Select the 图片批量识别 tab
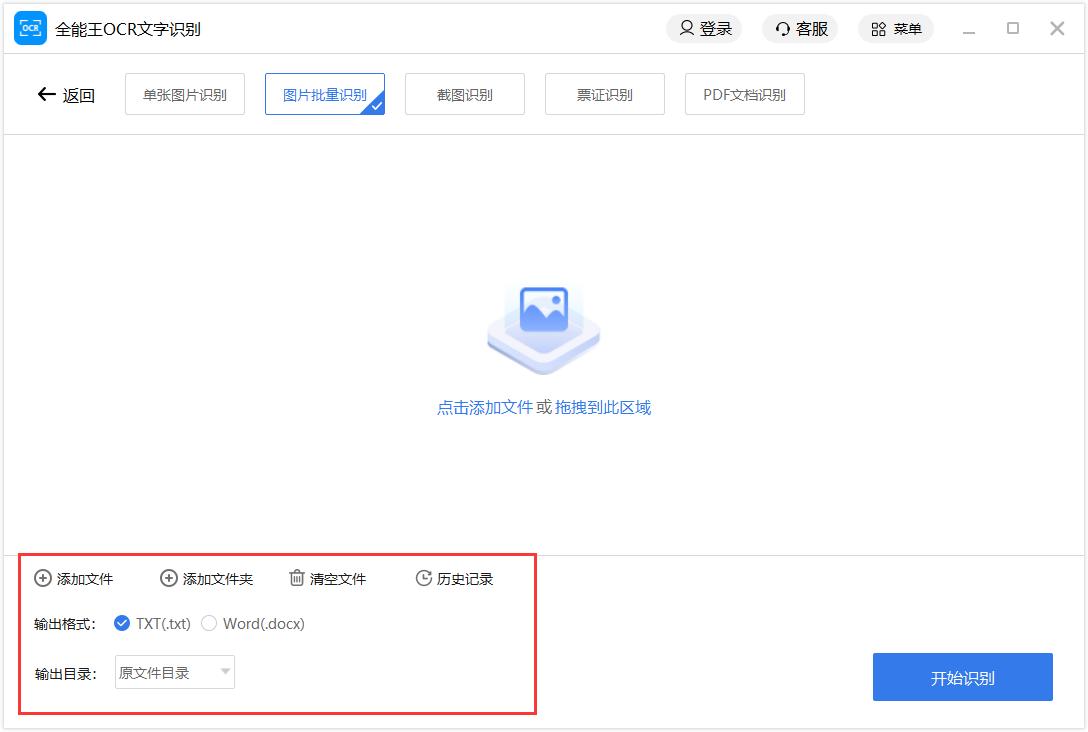This screenshot has height=732, width=1088. [325, 95]
